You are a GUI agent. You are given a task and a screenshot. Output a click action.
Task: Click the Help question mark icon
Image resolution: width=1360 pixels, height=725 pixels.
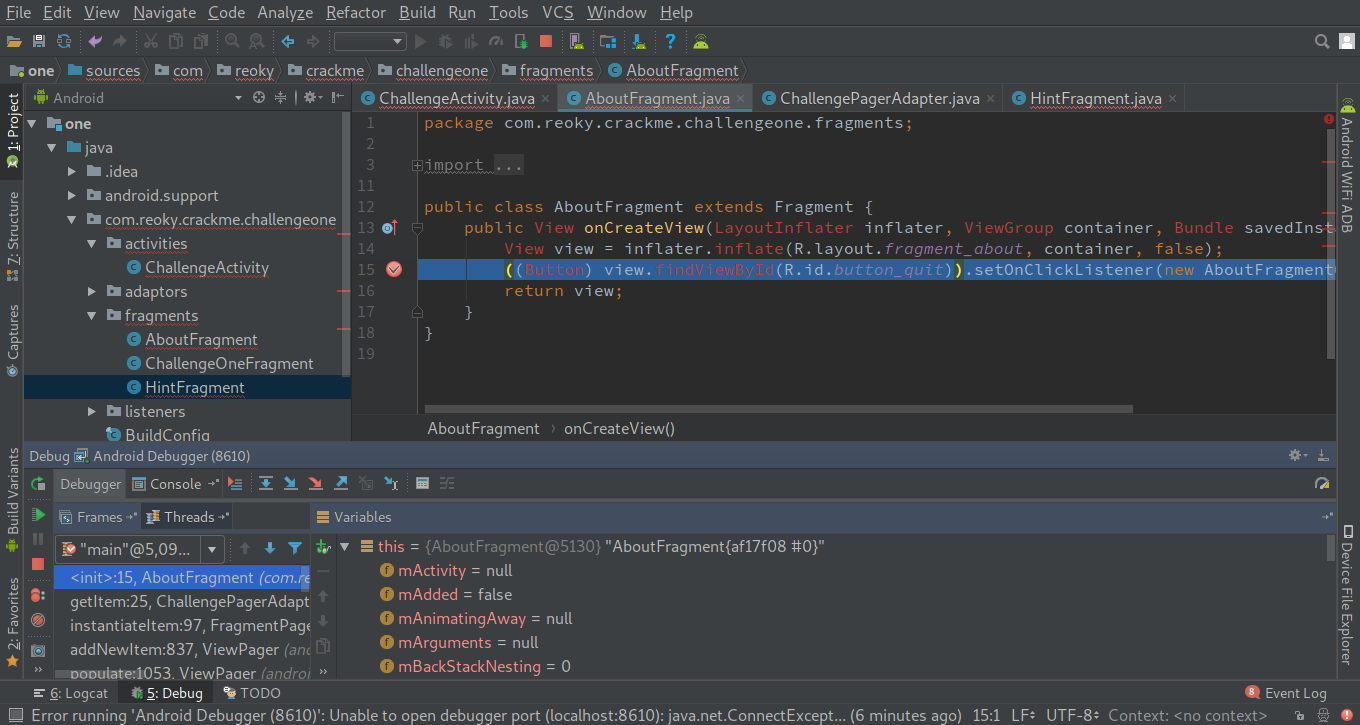pyautogui.click(x=670, y=41)
